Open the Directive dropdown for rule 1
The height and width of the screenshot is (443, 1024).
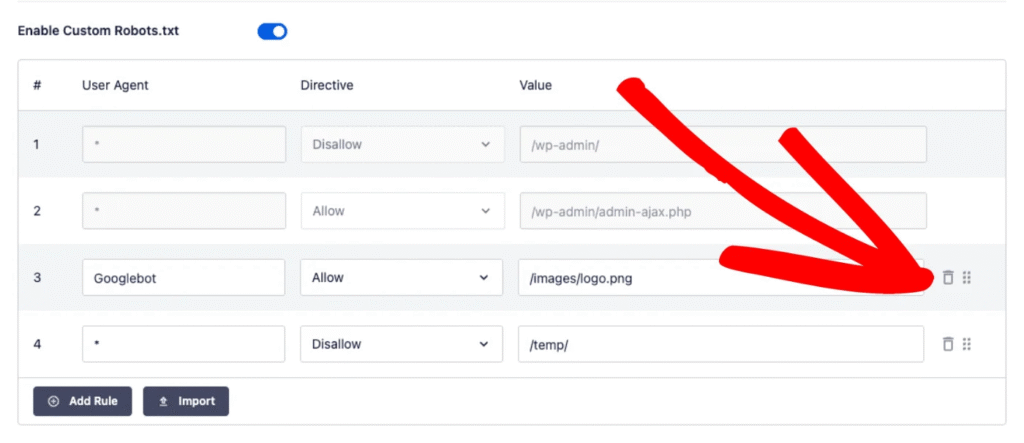[x=401, y=144]
